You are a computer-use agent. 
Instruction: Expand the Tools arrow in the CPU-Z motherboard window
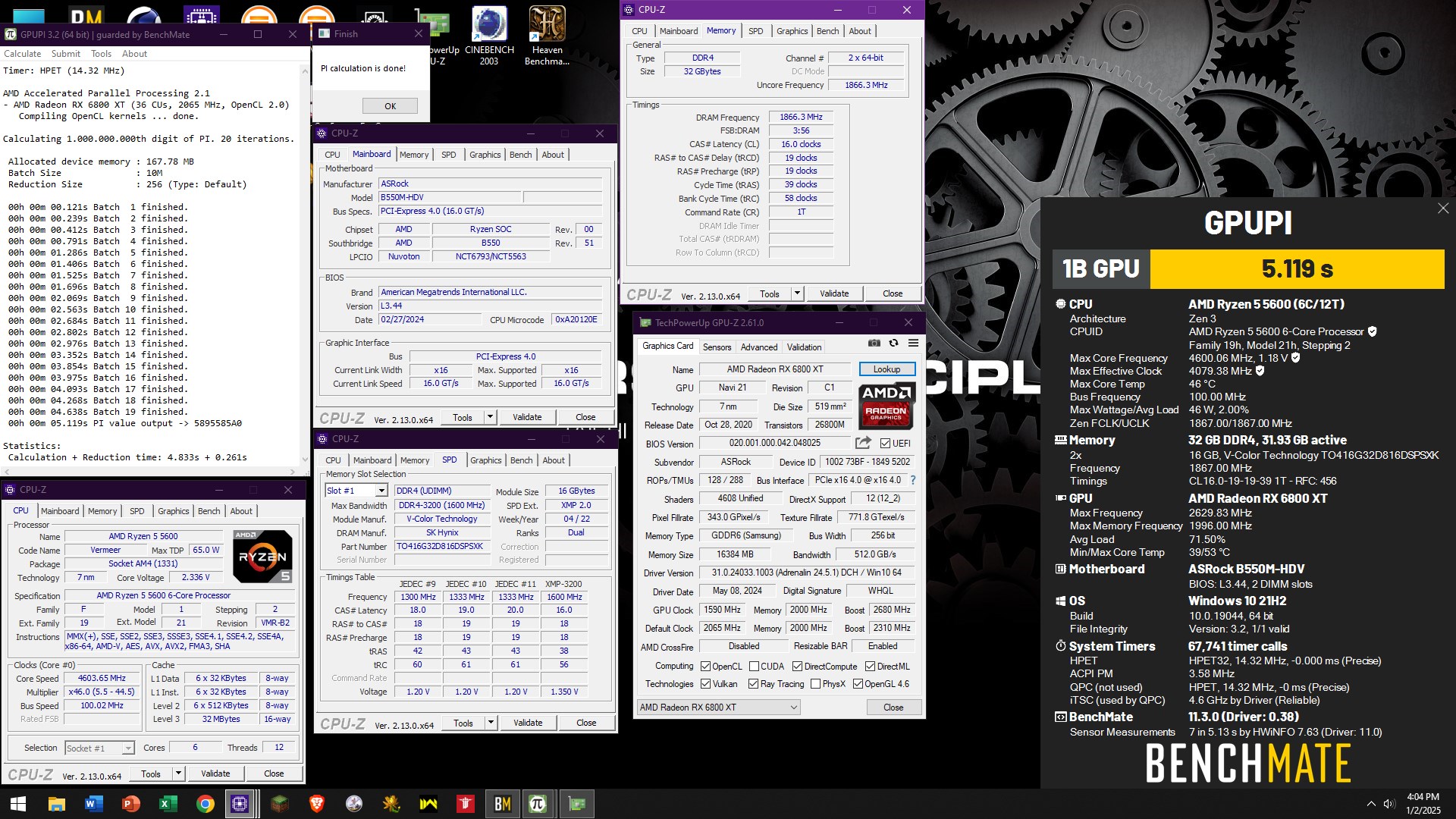tap(490, 417)
